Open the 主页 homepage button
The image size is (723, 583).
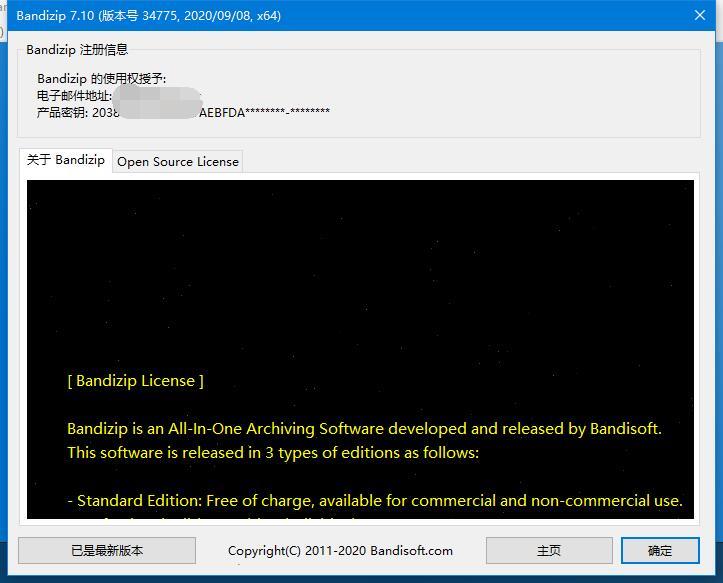pos(549,550)
